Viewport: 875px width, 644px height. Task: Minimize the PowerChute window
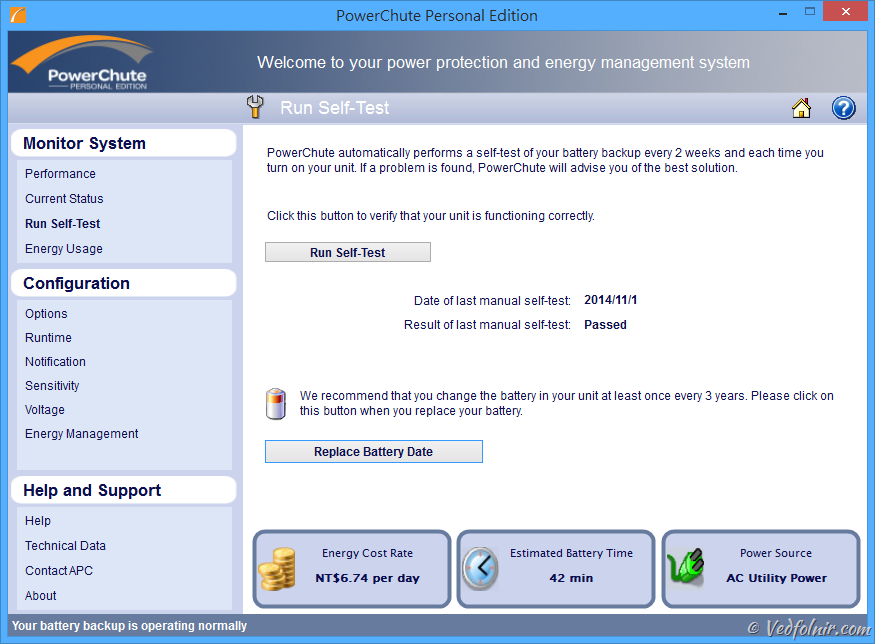783,12
